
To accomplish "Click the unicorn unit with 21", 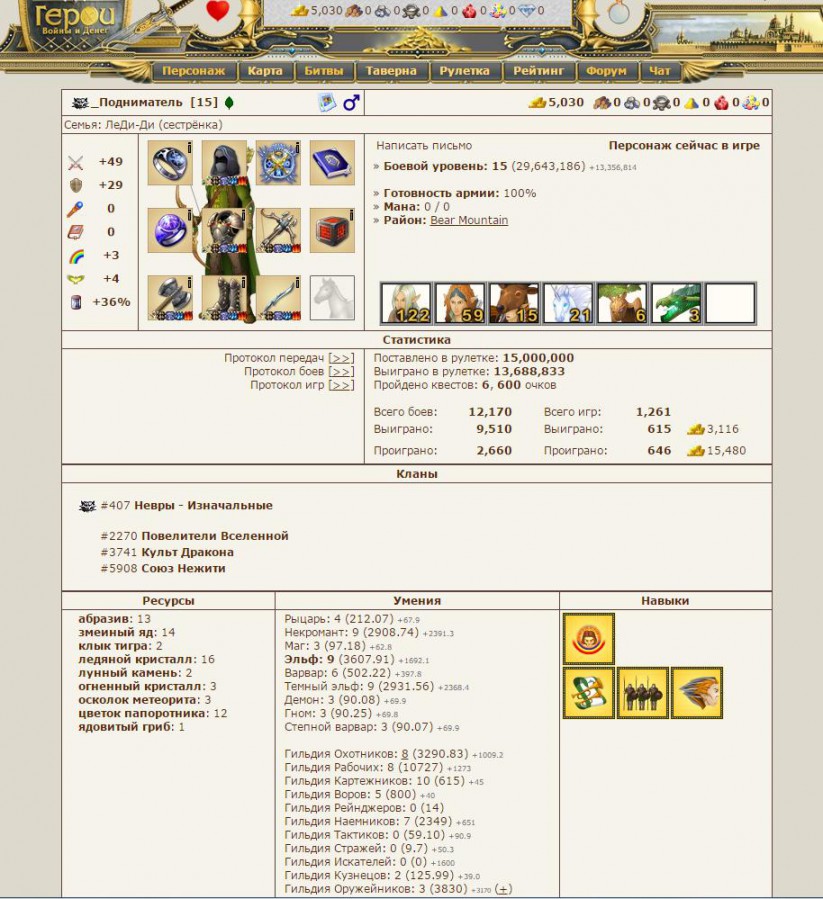I will (568, 303).
